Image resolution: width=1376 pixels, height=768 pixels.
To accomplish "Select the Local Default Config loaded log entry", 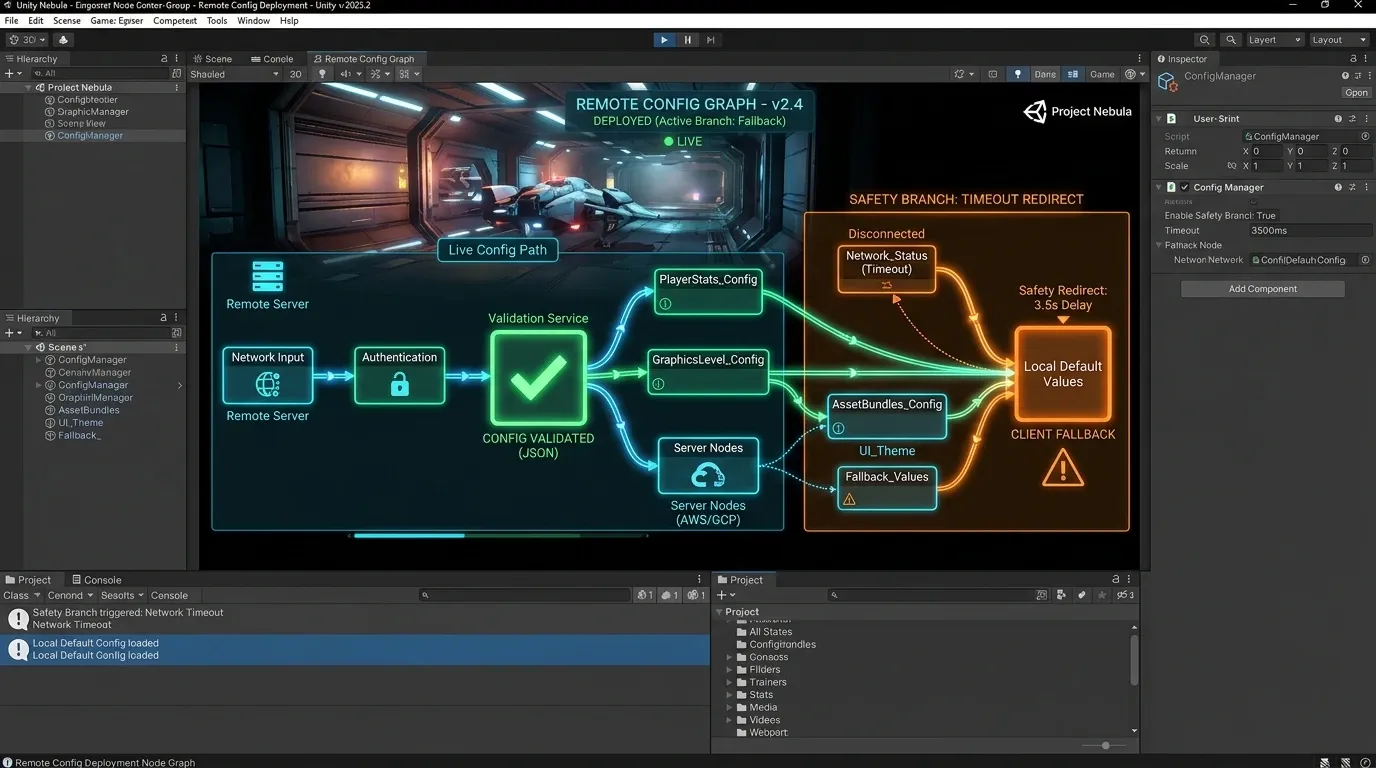I will tap(355, 650).
